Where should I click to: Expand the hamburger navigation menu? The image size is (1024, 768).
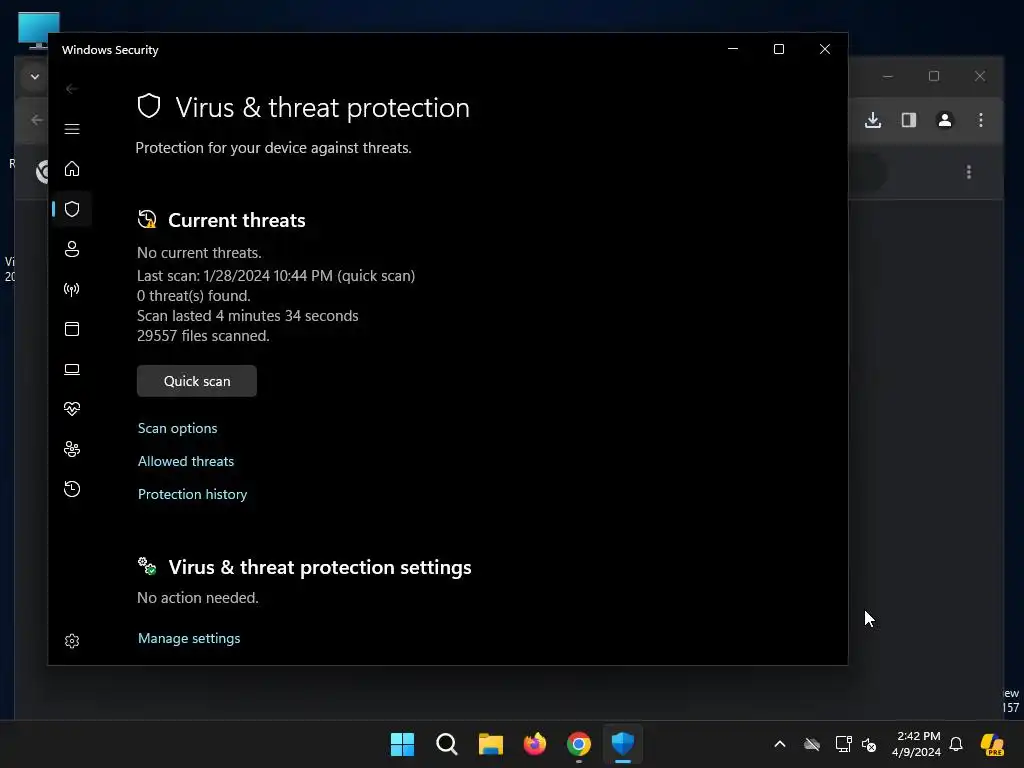[72, 129]
